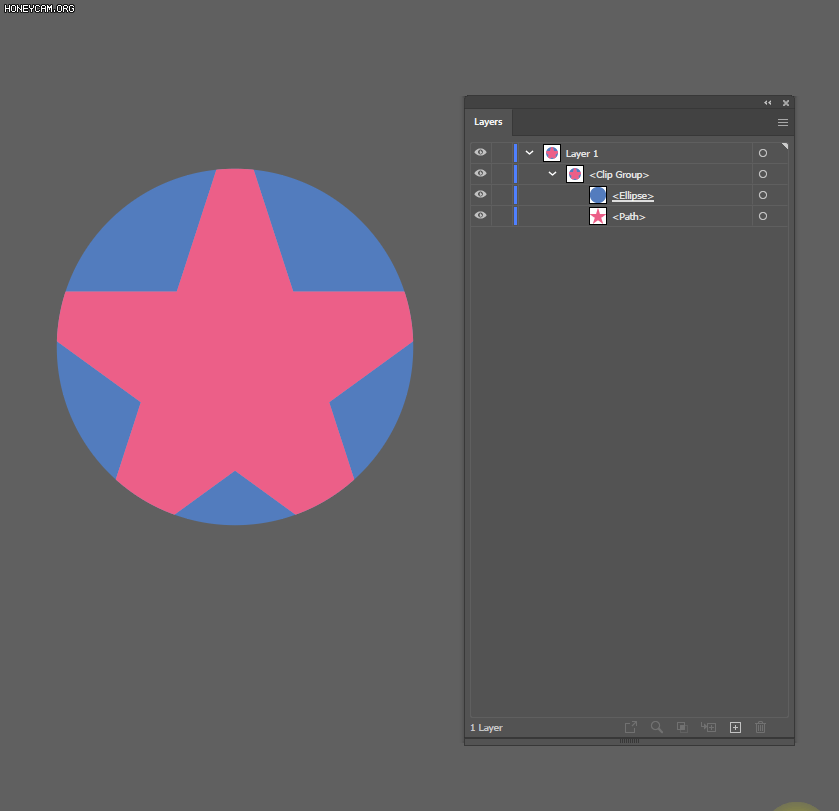Click the Layer 1 thumbnail
Image resolution: width=839 pixels, height=811 pixels.
[x=552, y=153]
